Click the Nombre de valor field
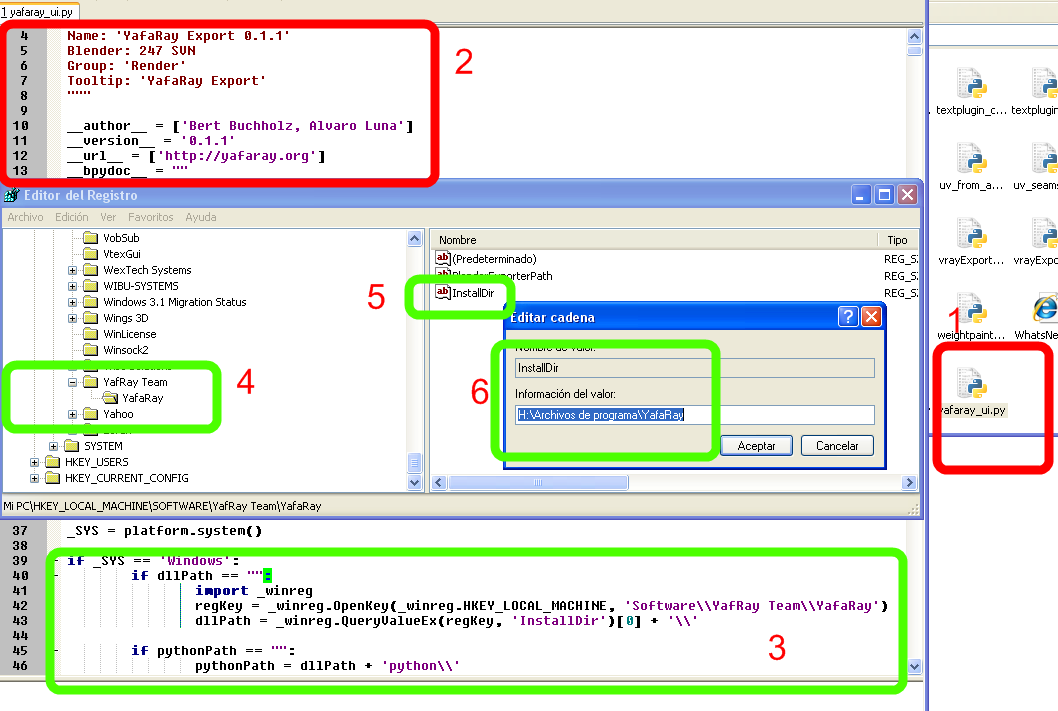This screenshot has width=1058, height=711. 694,368
